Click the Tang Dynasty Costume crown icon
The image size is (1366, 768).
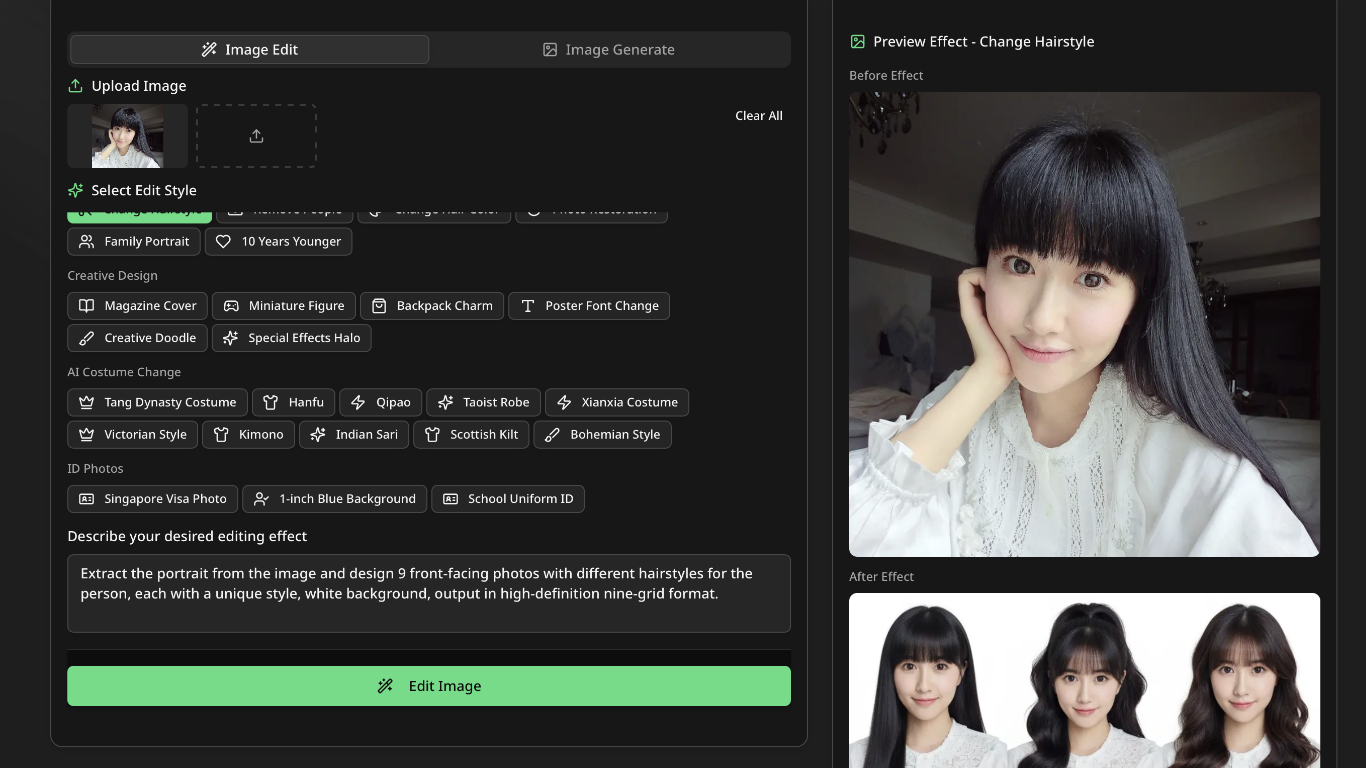point(87,403)
